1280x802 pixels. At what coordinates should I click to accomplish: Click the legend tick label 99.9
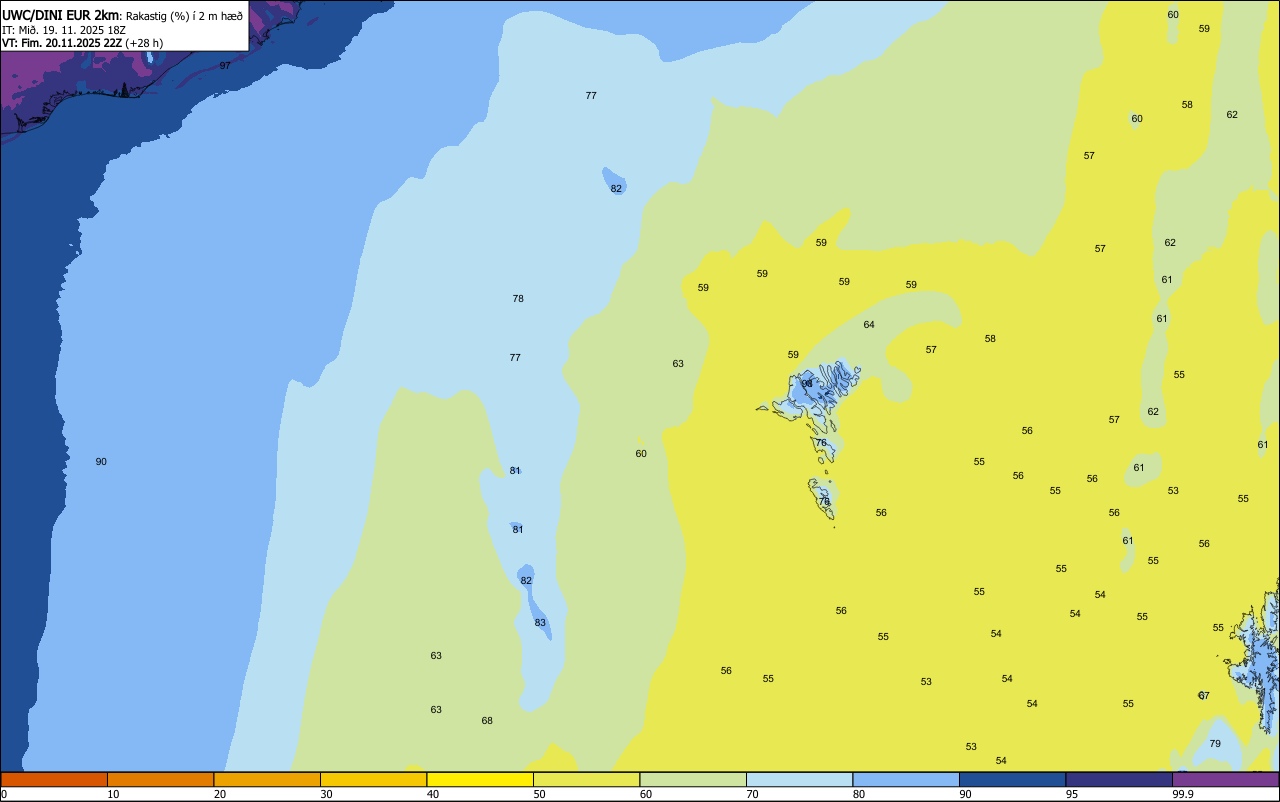(x=1183, y=794)
